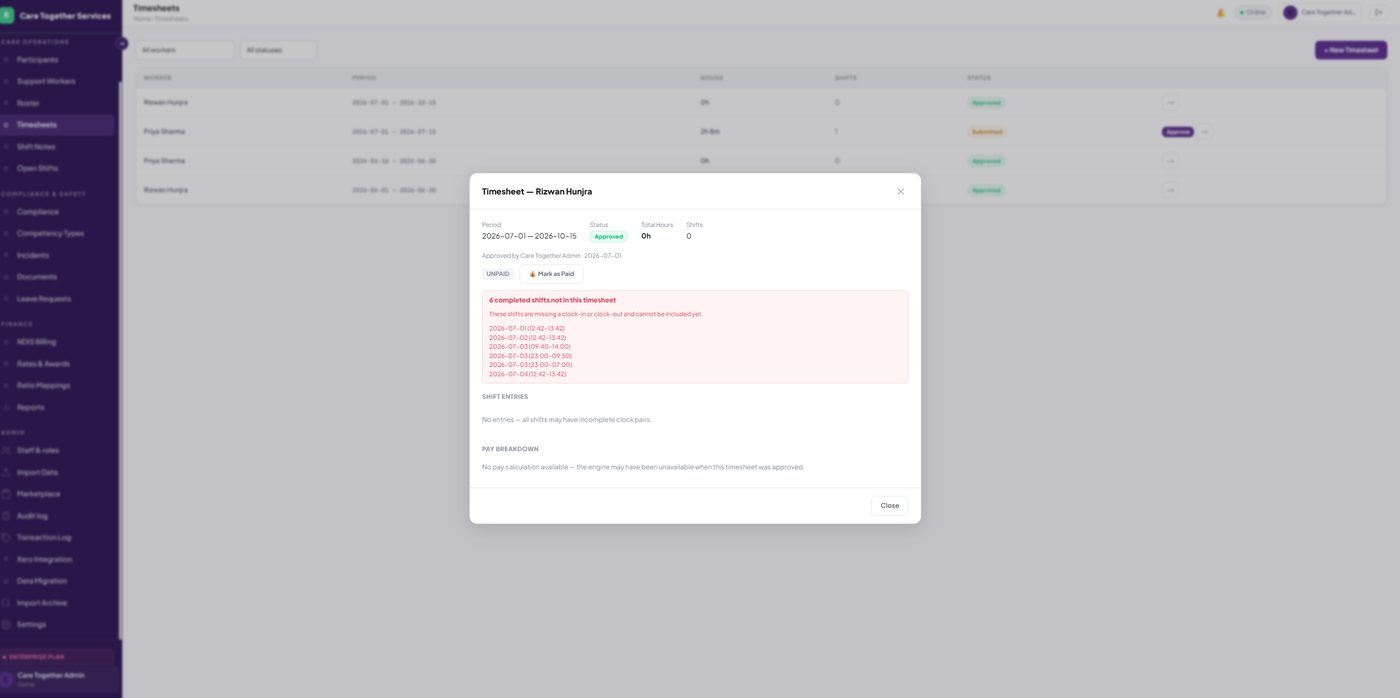Open Roster in the sidebar
Image resolution: width=1400 pixels, height=698 pixels.
click(58, 103)
